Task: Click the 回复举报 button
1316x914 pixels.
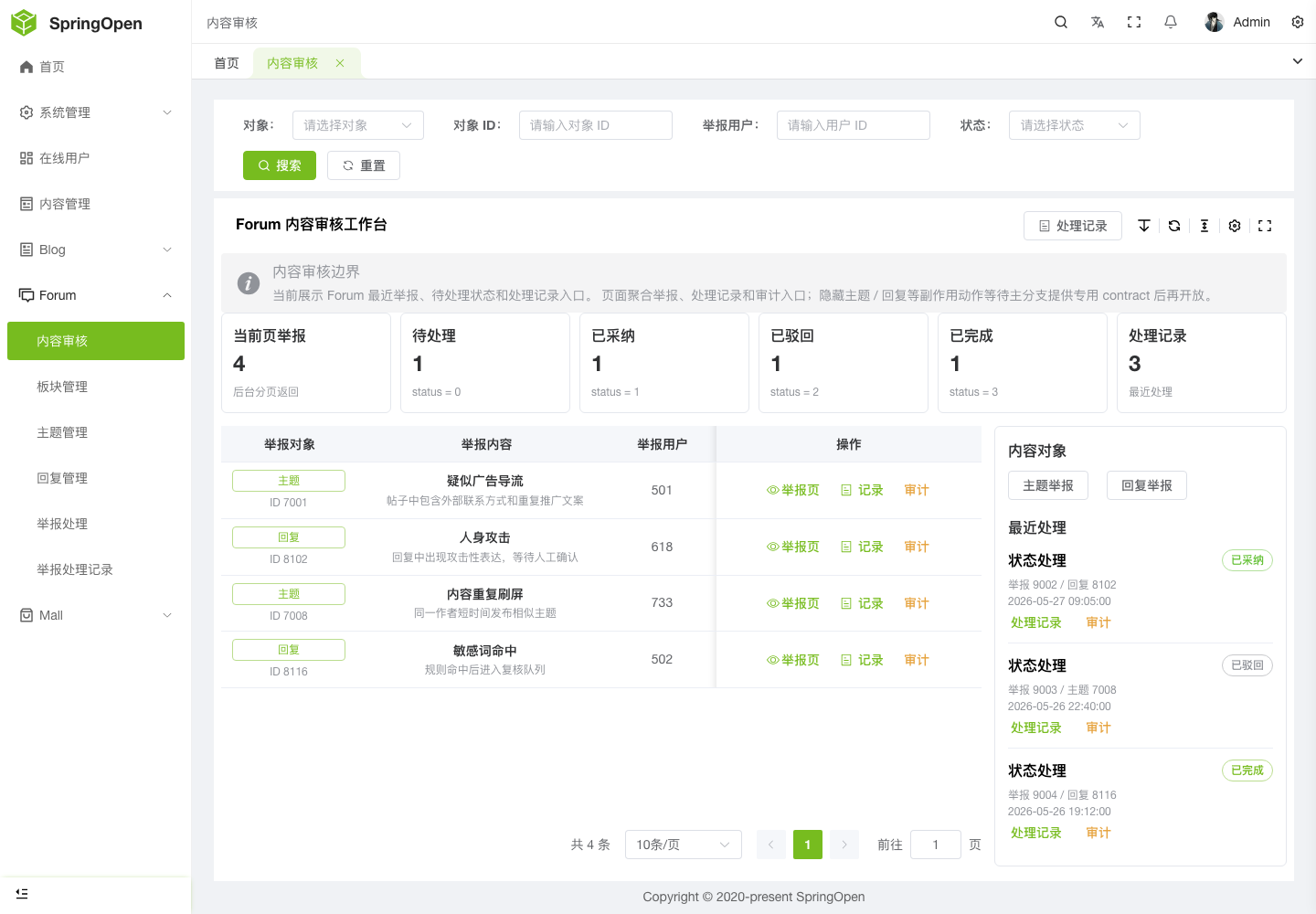Action: click(1147, 485)
